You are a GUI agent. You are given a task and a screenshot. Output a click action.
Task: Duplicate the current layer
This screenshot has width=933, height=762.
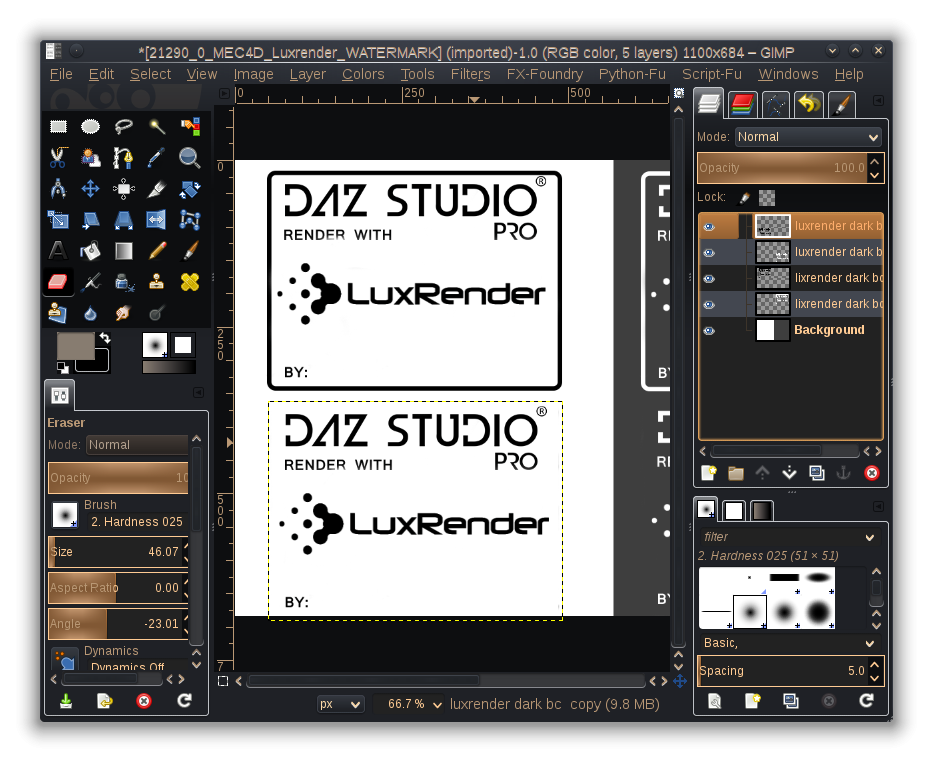pyautogui.click(x=817, y=473)
